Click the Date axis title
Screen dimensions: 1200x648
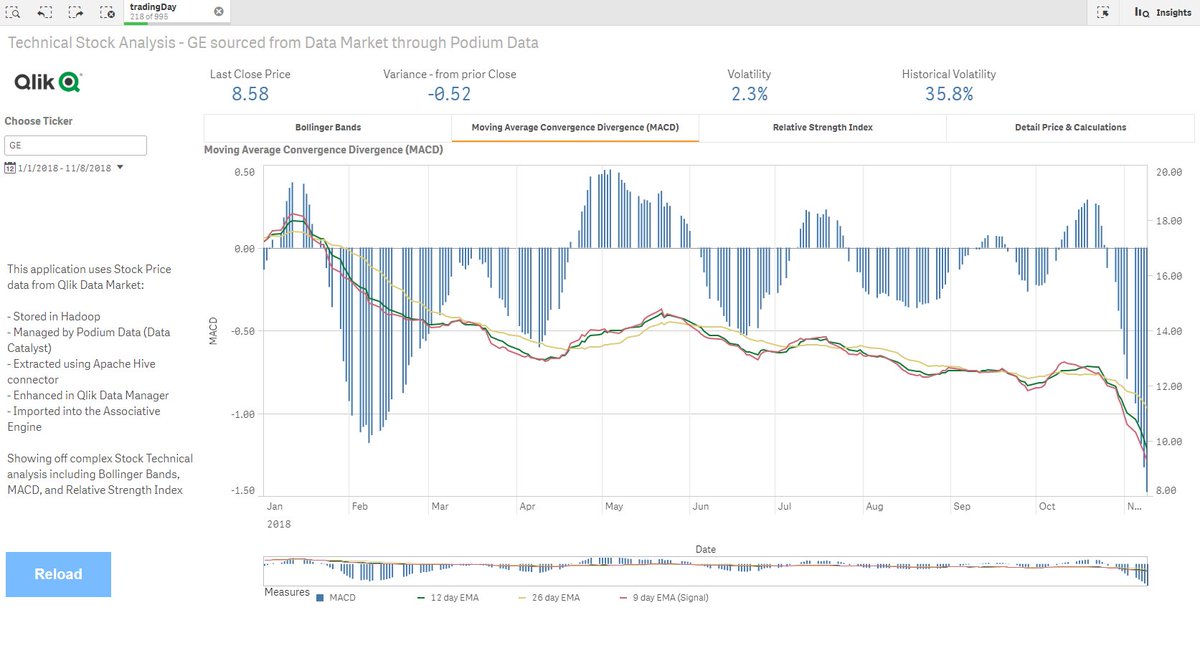[706, 549]
